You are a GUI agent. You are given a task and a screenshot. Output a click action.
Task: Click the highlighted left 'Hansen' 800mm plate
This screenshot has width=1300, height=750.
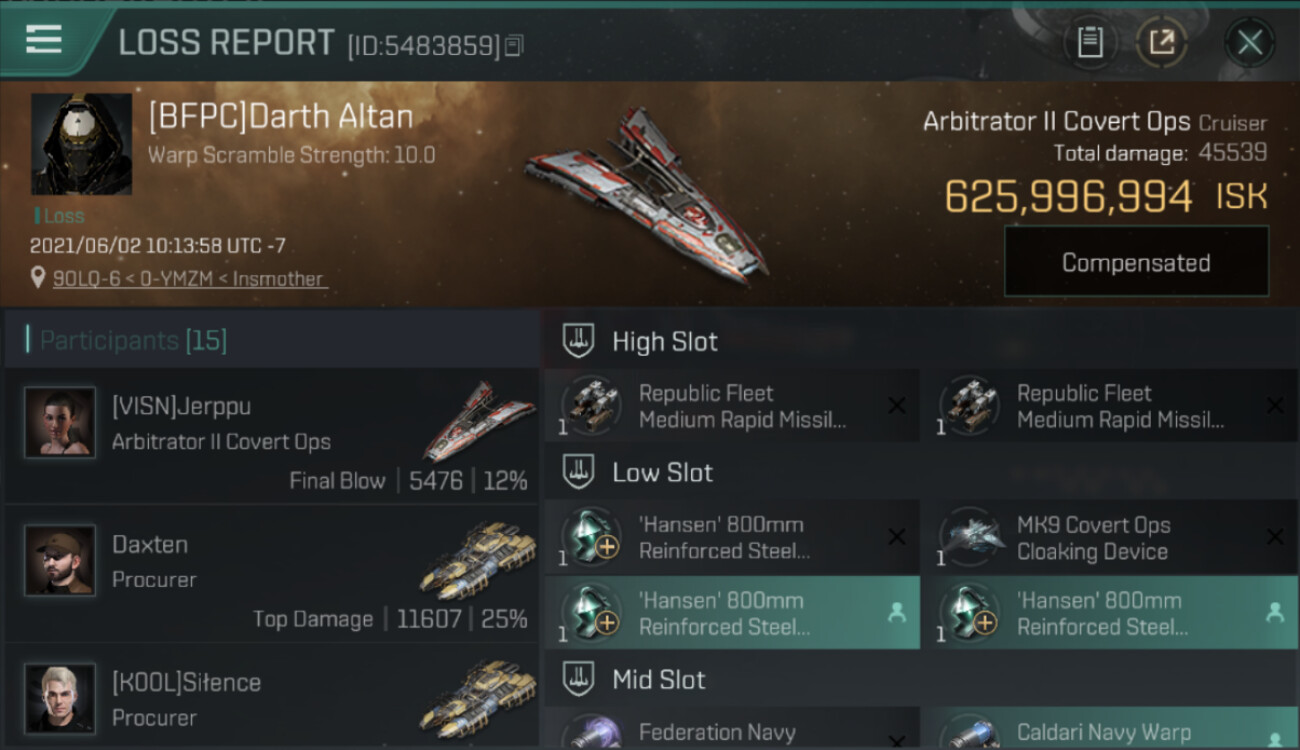[x=732, y=613]
